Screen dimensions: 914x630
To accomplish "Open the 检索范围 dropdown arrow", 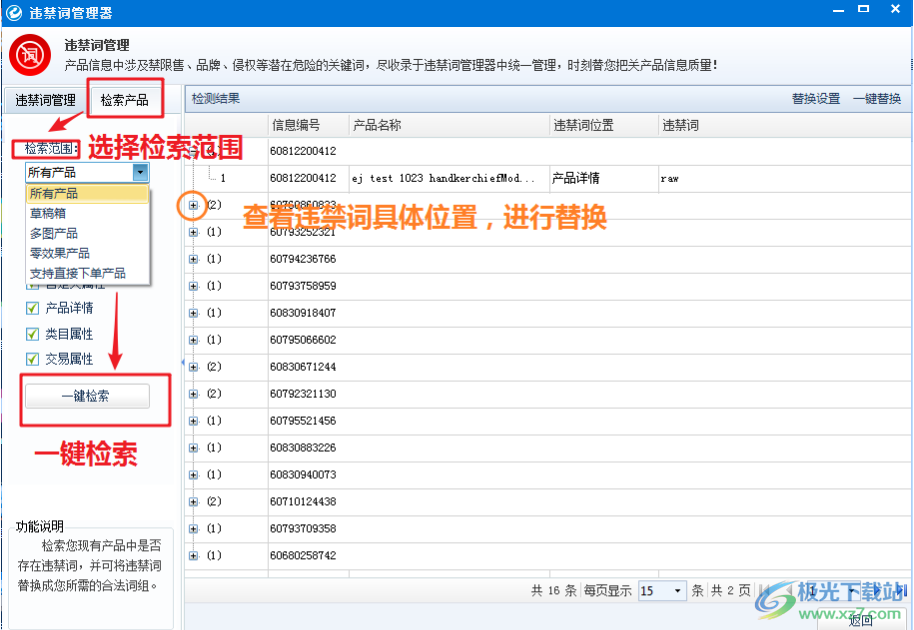I will (140, 173).
